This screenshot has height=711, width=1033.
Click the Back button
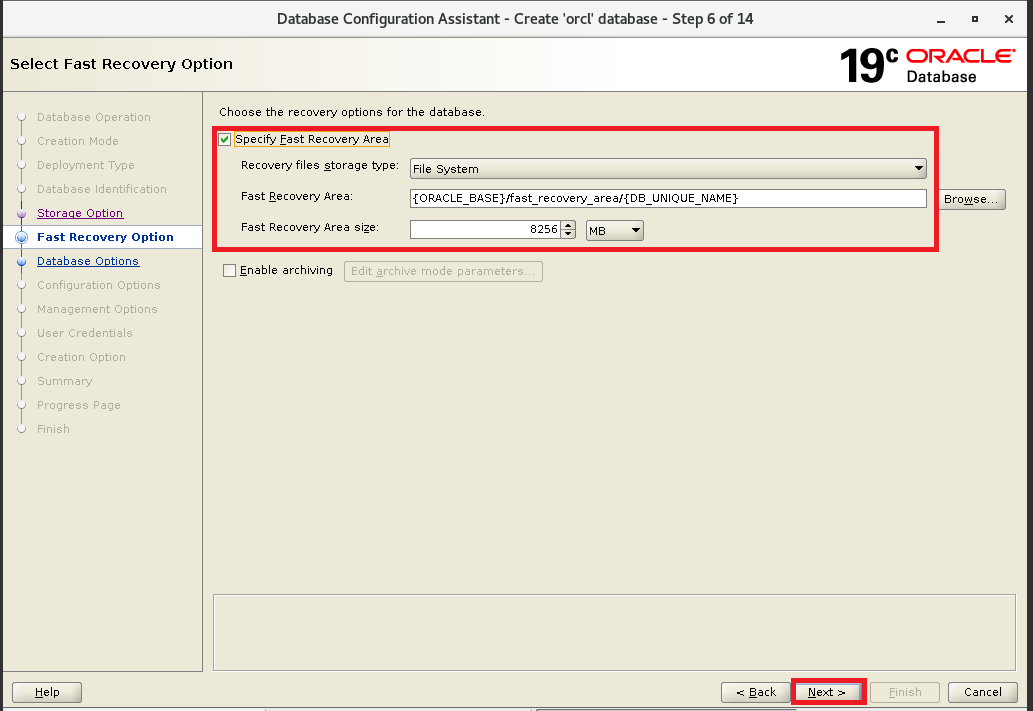756,692
